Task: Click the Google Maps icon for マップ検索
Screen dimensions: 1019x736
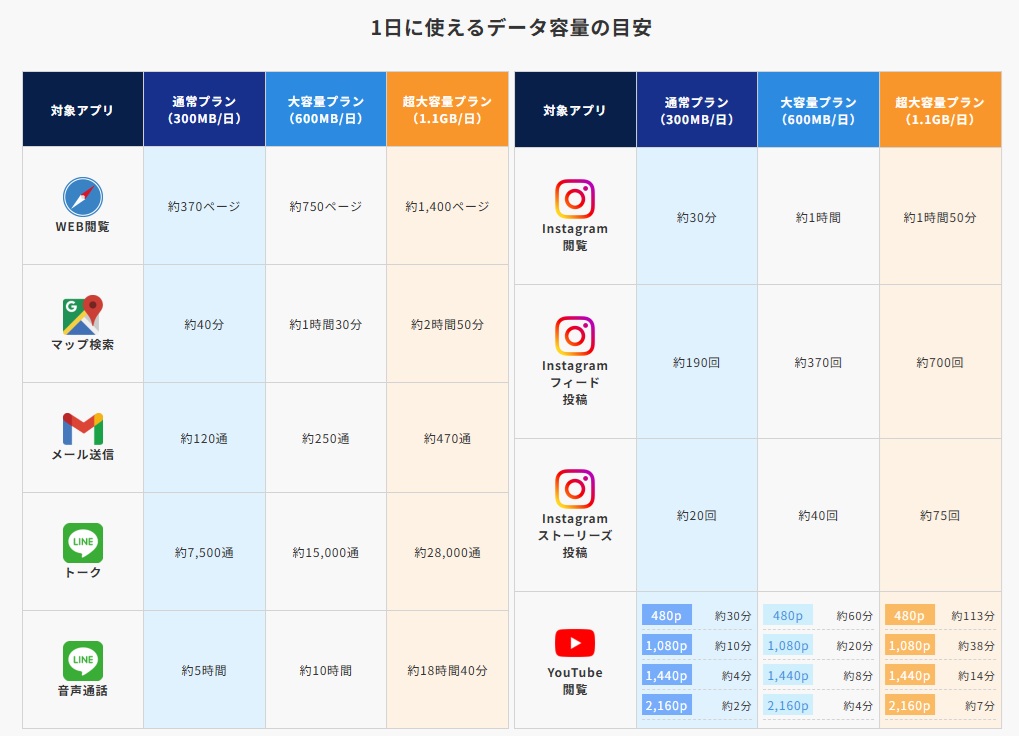Action: pos(83,315)
